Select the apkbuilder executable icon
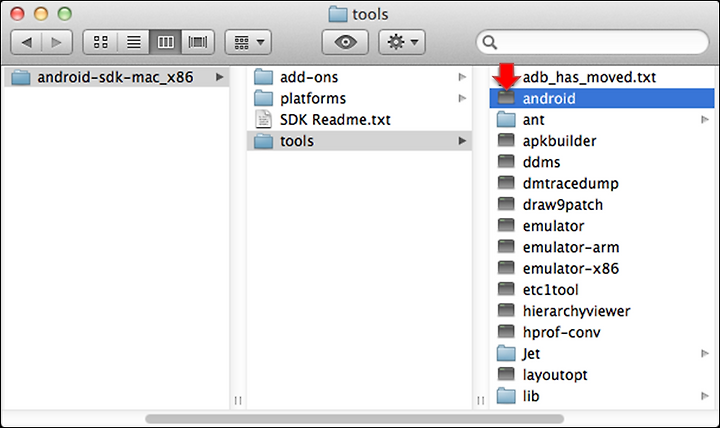Screen dimensions: 720x428 [506, 140]
